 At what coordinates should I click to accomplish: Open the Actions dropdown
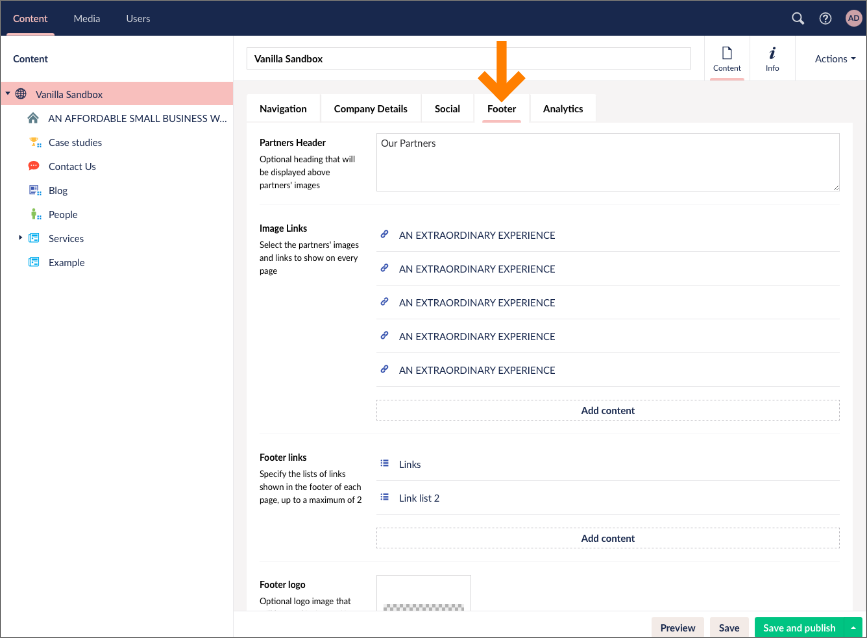pyautogui.click(x=834, y=59)
